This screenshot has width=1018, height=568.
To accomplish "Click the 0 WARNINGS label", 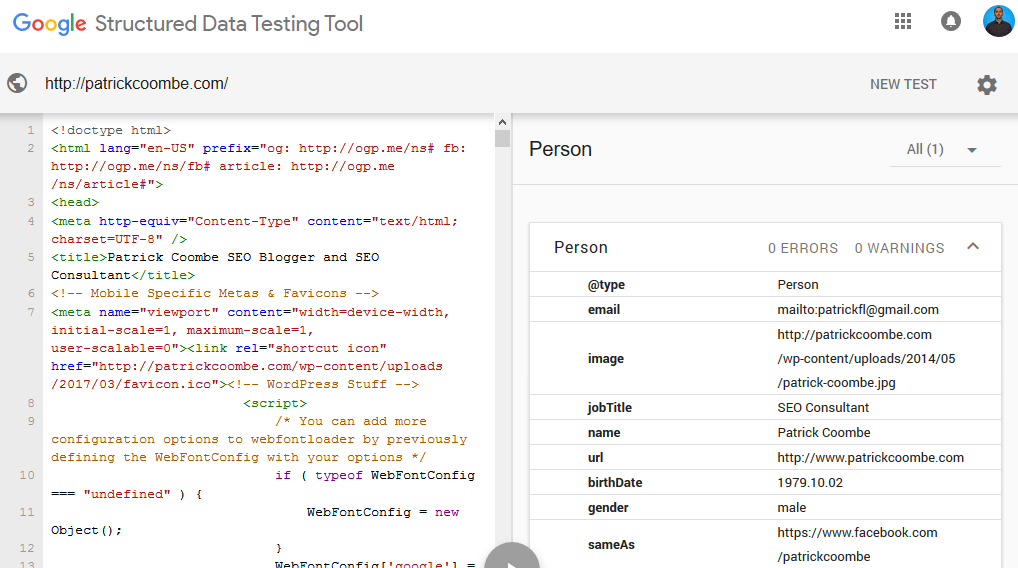I will (899, 249).
